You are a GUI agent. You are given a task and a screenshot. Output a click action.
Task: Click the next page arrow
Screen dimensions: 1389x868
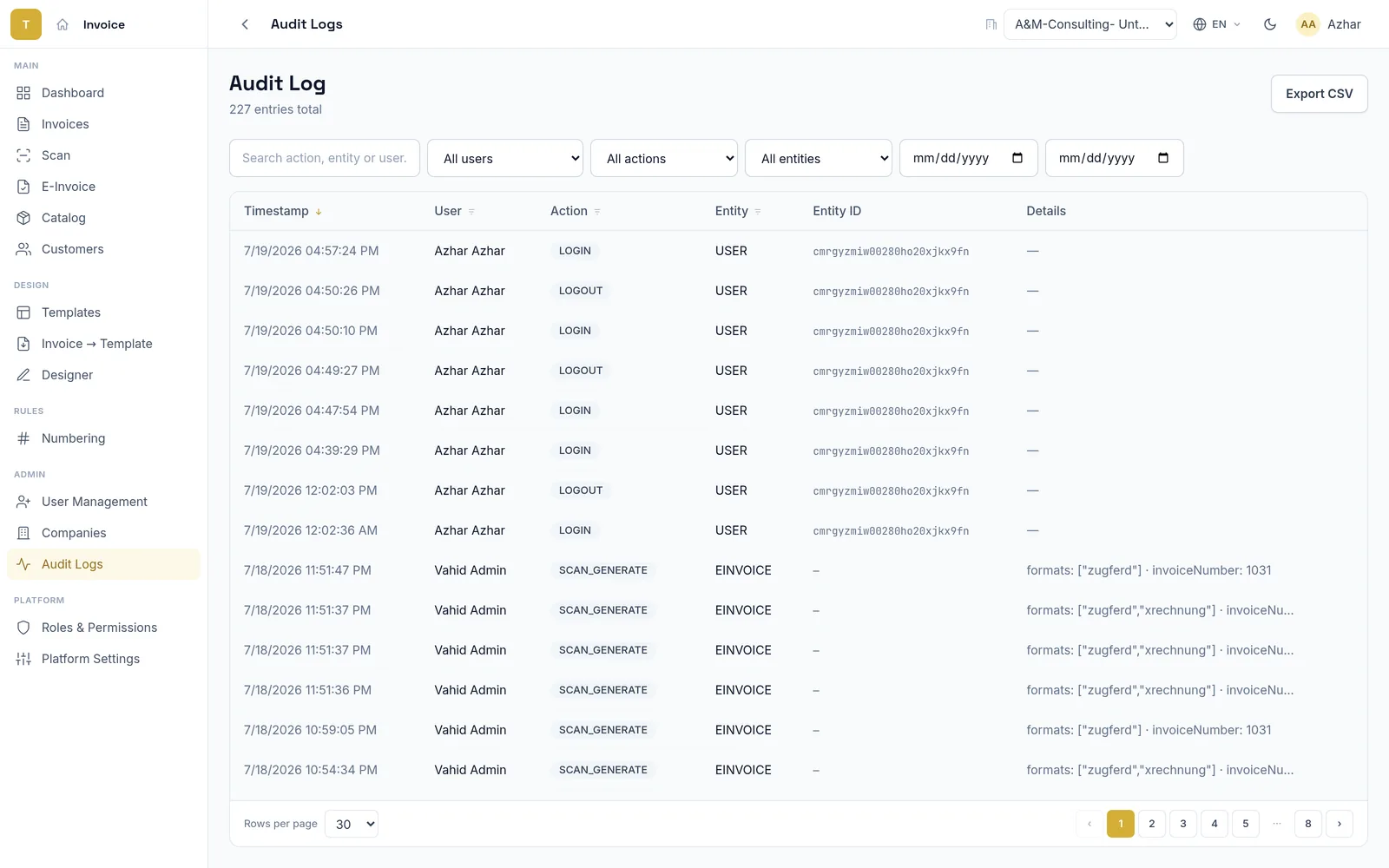(x=1340, y=824)
